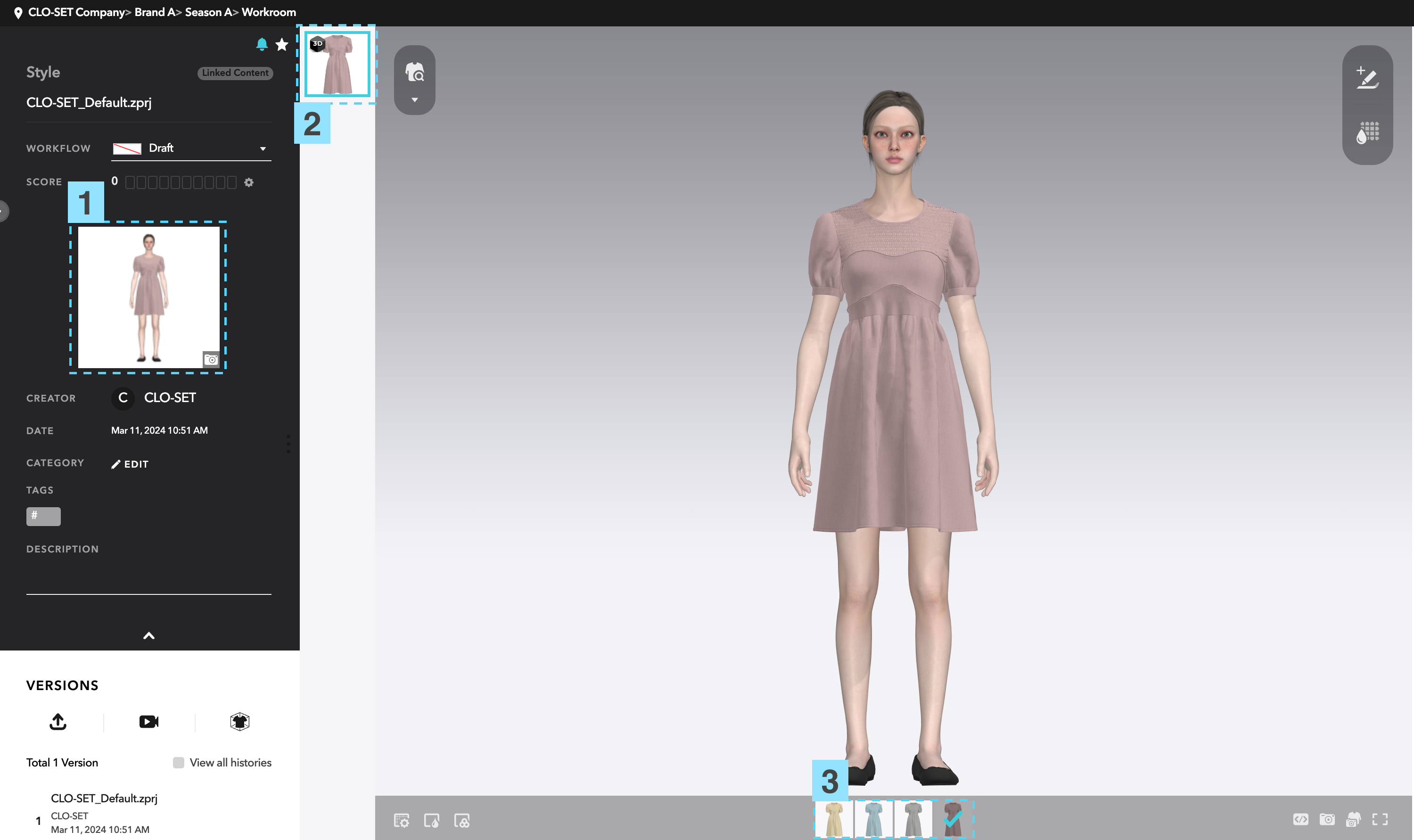The image size is (1414, 840).
Task: Select the blue dress colorway
Action: [874, 819]
